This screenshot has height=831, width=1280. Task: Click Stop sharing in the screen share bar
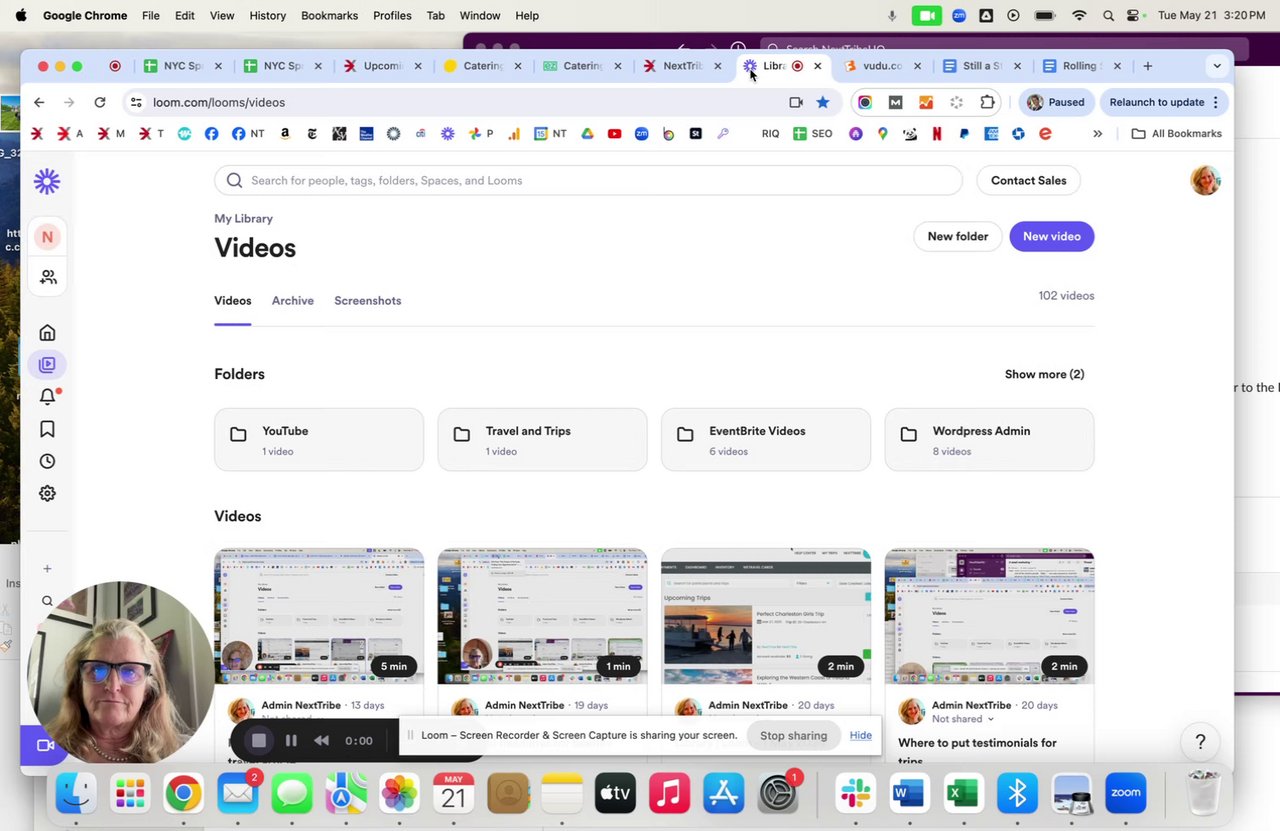(794, 736)
